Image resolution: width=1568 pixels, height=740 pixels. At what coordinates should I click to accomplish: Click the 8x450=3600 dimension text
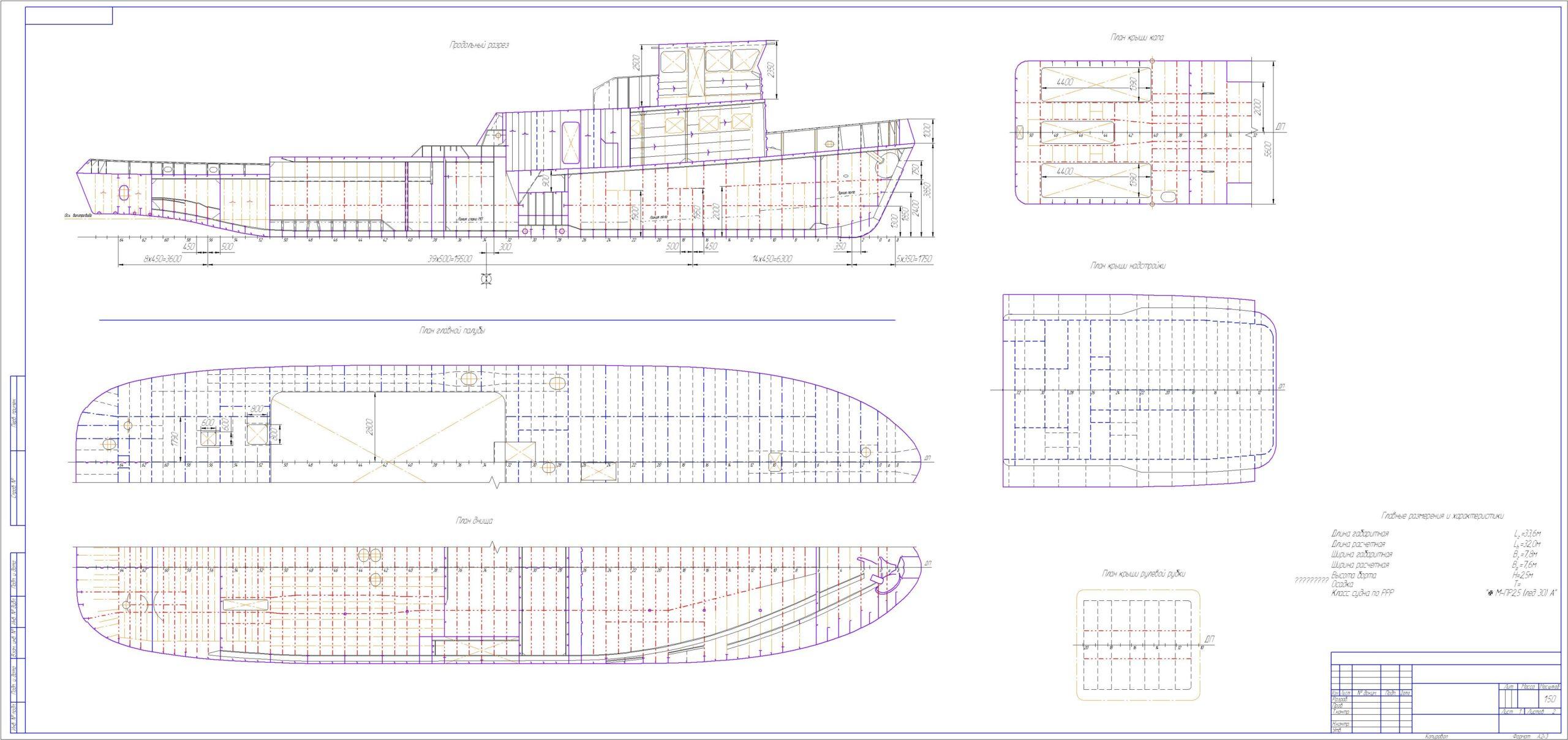[x=163, y=259]
